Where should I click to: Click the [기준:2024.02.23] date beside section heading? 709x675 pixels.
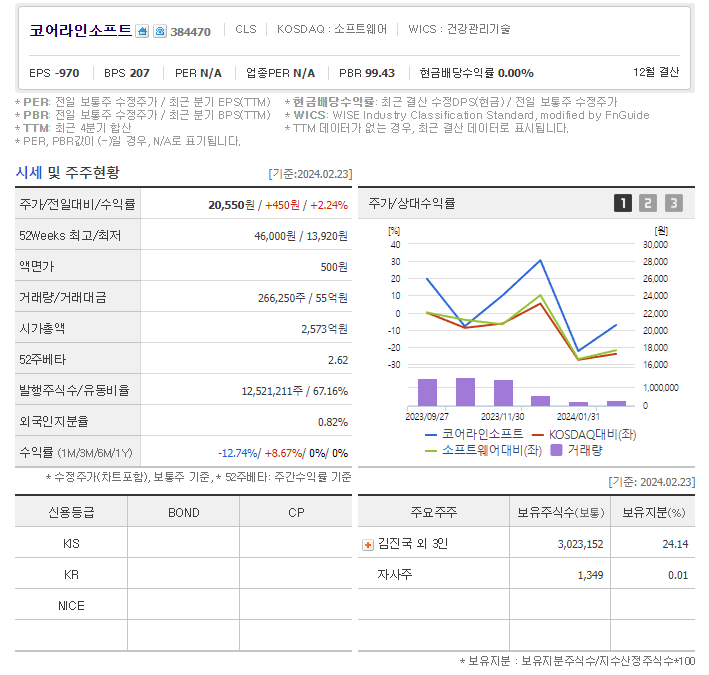coord(310,174)
